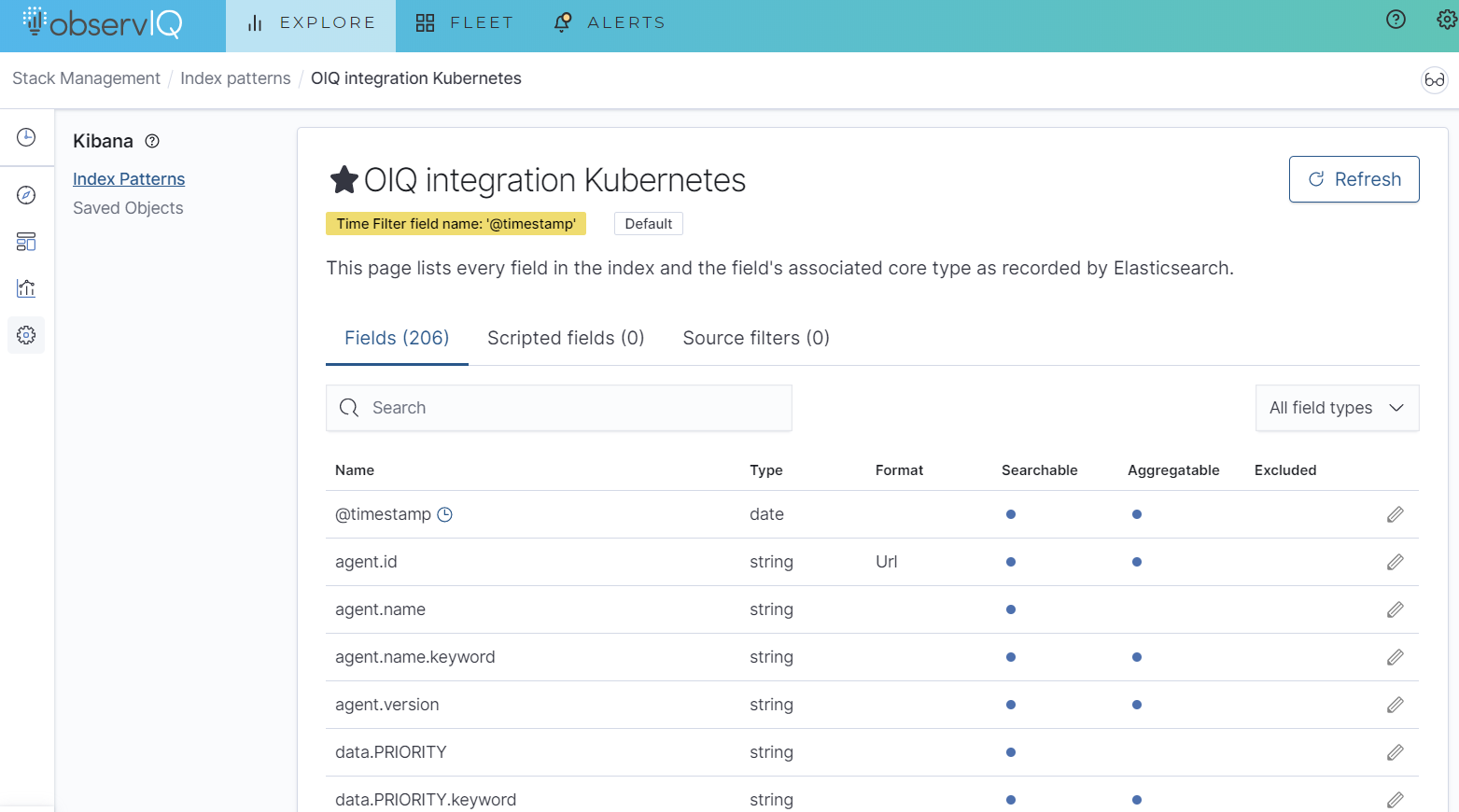Edit the agent.name.keyword field
This screenshot has width=1459, height=812.
tap(1395, 657)
